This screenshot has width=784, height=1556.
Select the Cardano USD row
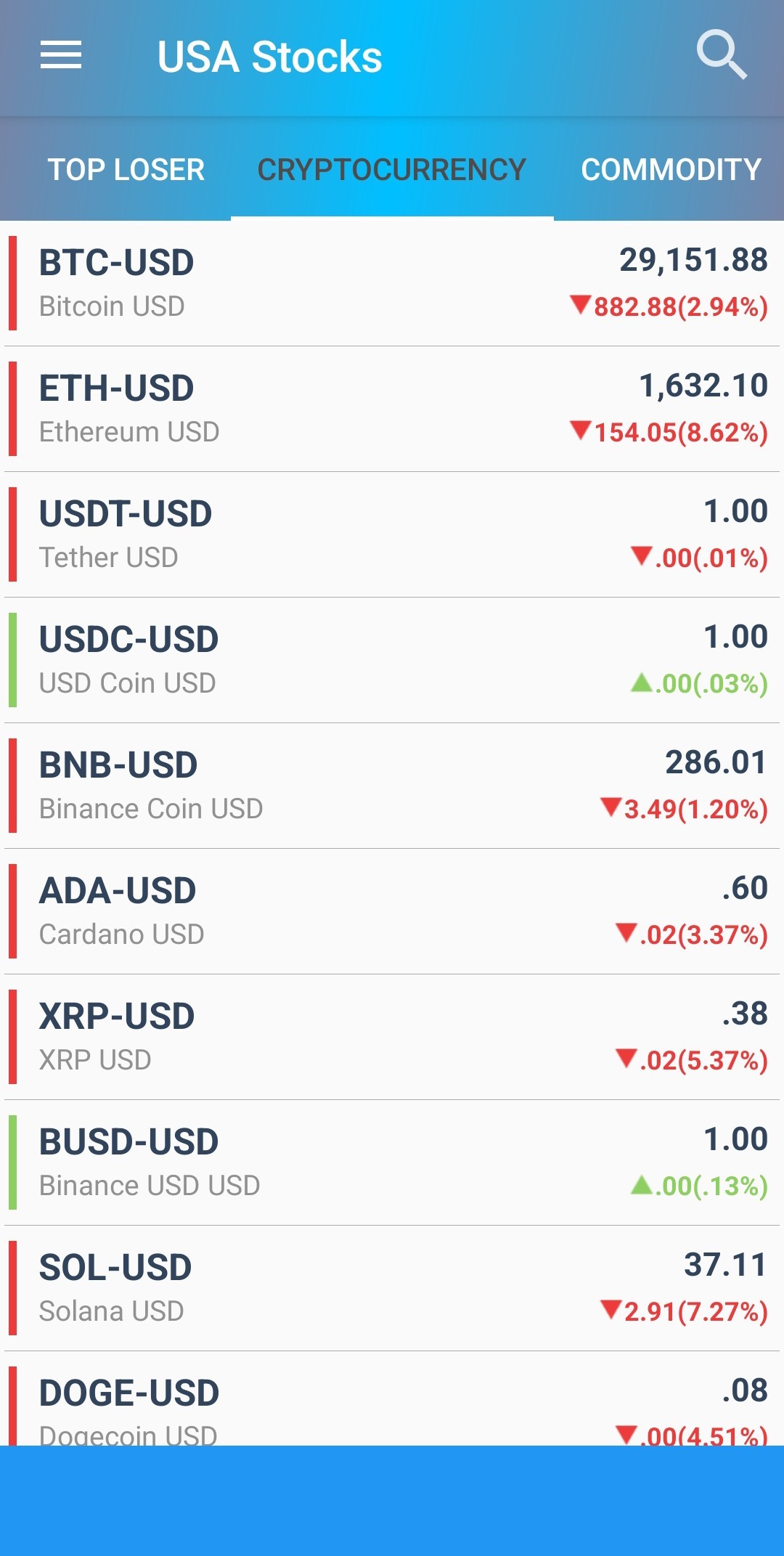coord(392,911)
